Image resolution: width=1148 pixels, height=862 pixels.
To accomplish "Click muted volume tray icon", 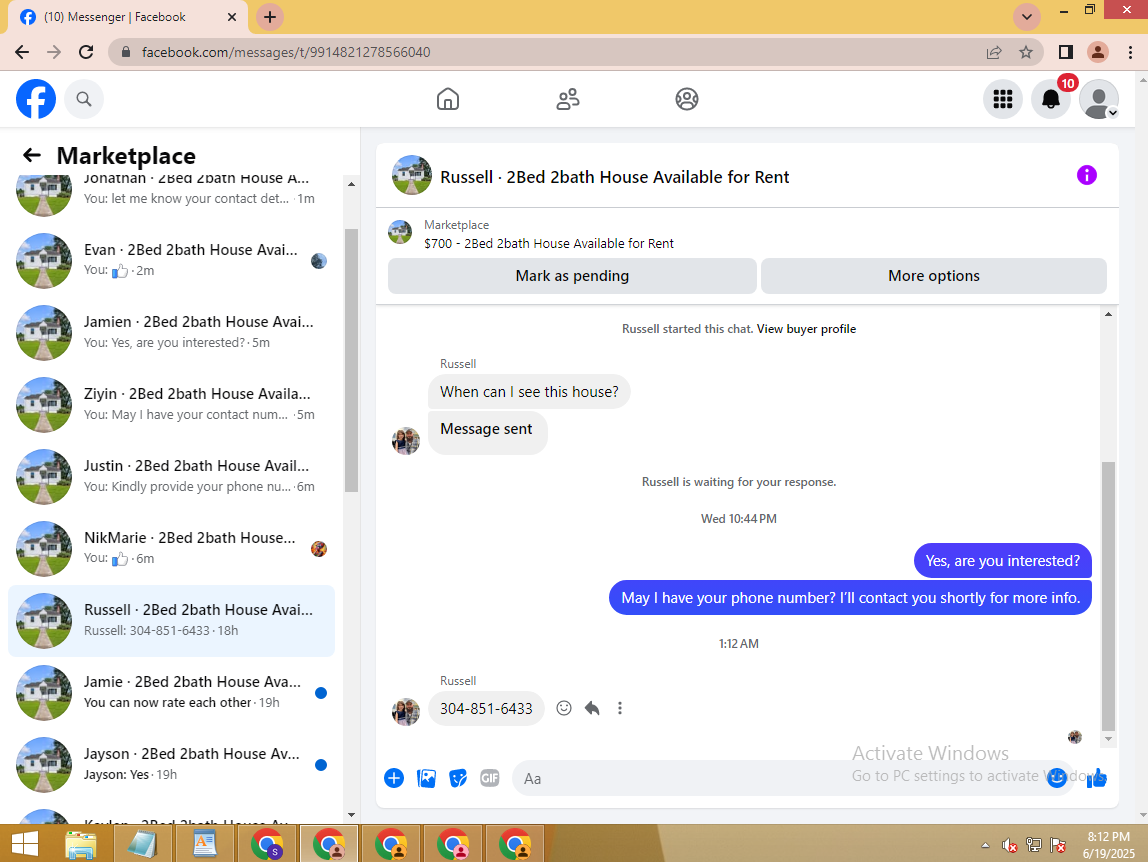I will click(x=1010, y=846).
